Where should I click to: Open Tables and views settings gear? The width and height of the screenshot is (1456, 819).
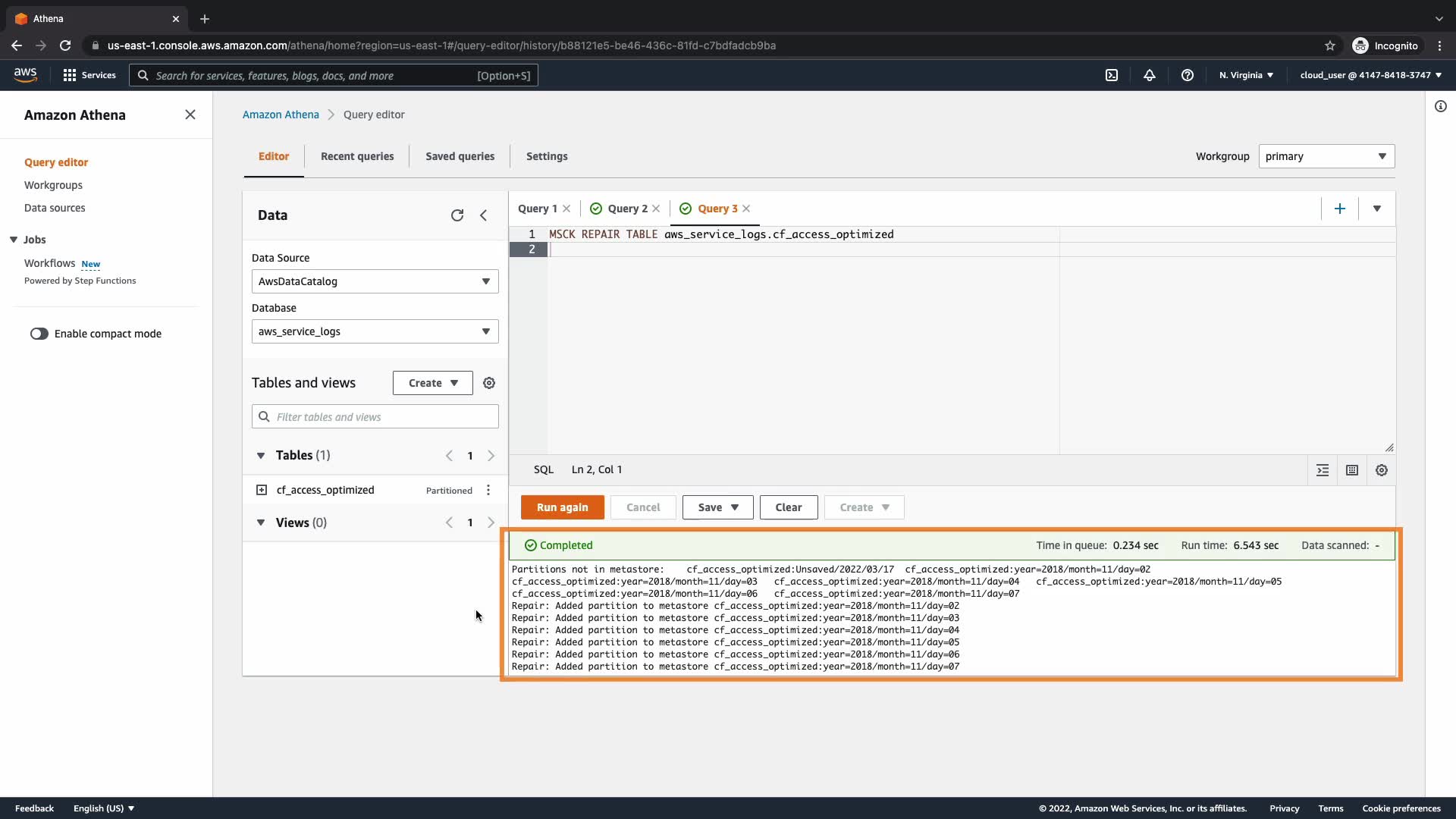coord(489,383)
